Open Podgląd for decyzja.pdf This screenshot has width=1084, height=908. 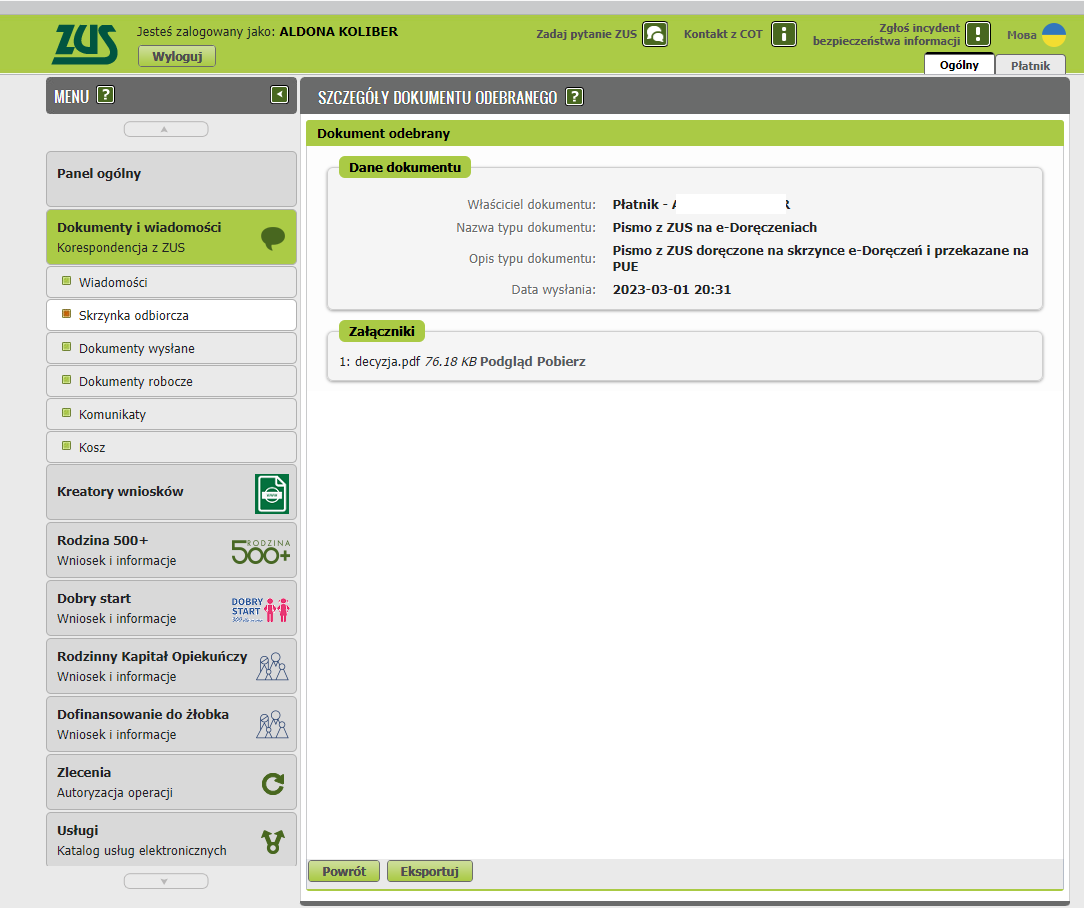tap(508, 361)
